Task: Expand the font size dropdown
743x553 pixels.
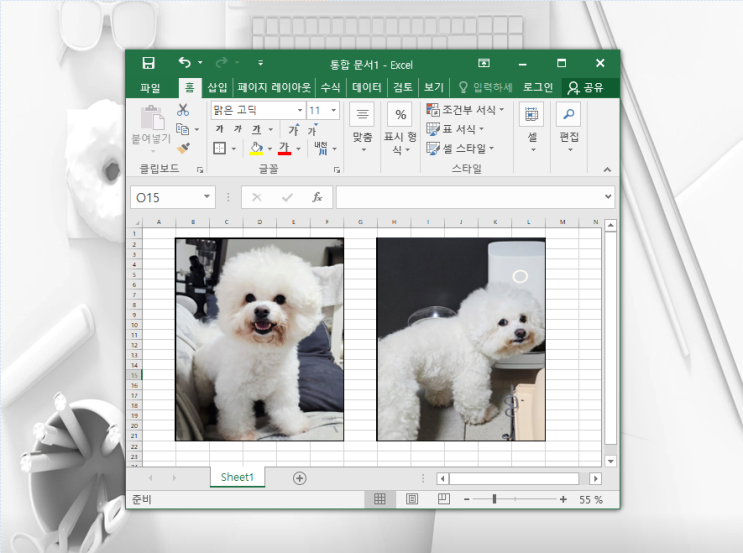Action: (x=334, y=110)
